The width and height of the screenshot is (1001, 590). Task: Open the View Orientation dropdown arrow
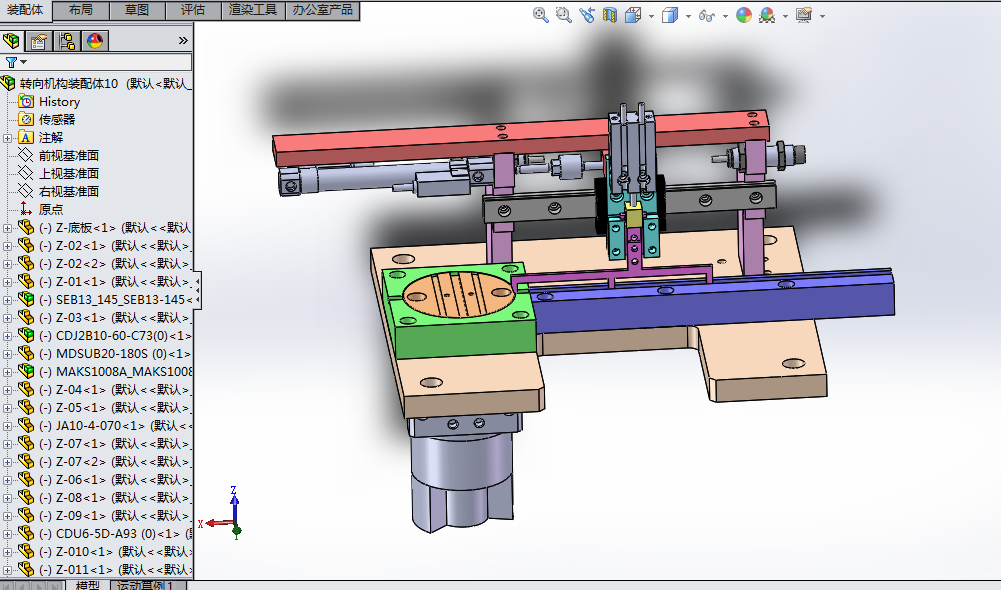[651, 16]
